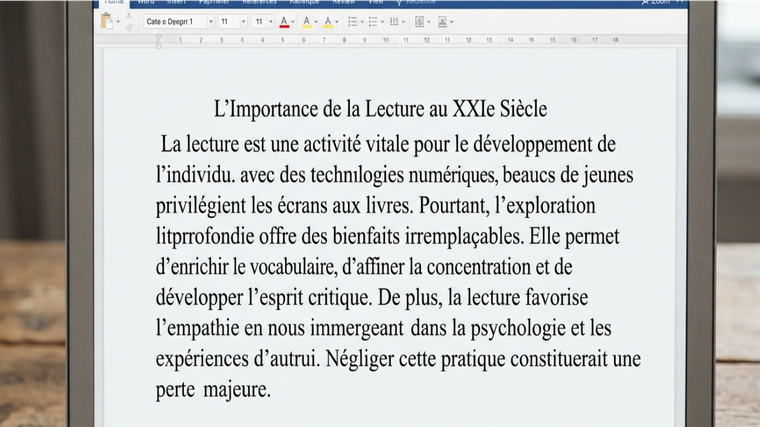760x427 pixels.
Task: Expand the font name list arrow
Action: pyautogui.click(x=211, y=22)
